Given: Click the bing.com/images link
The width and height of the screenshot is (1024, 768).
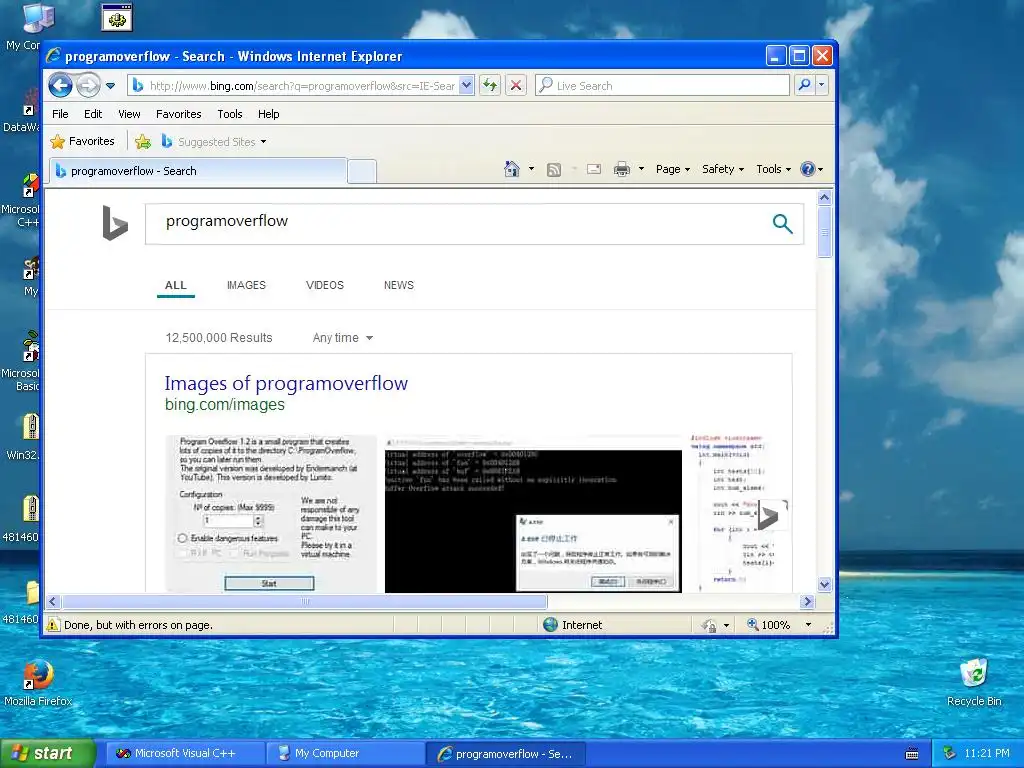Looking at the screenshot, I should [x=225, y=405].
